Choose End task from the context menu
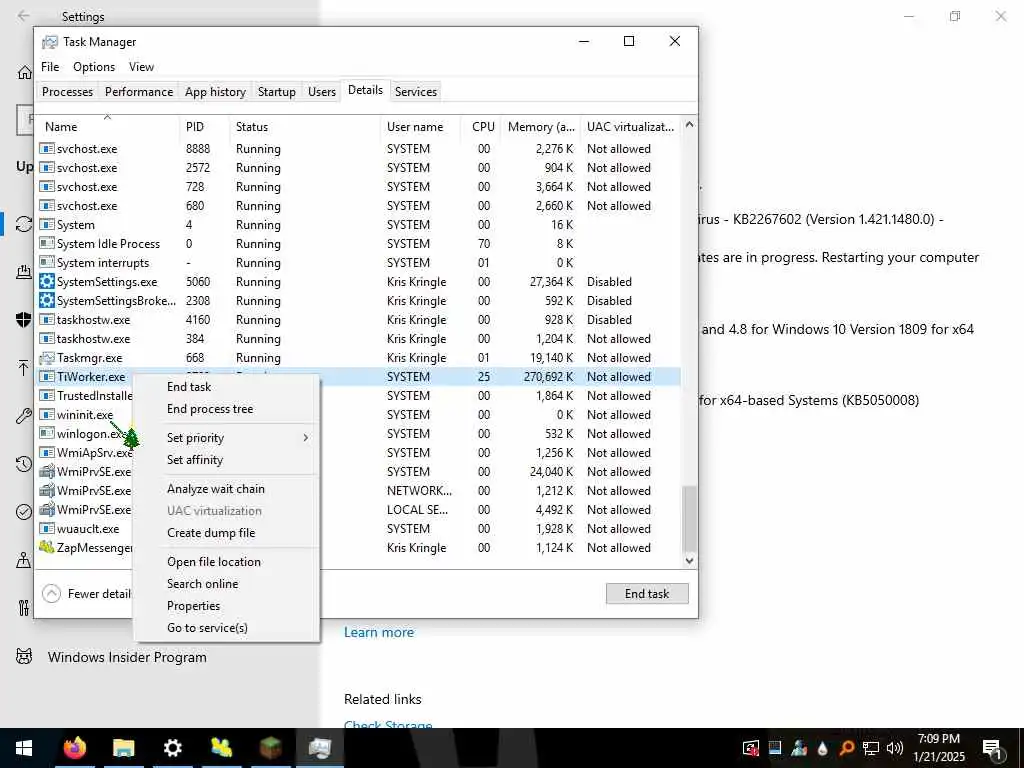1024x768 pixels. coord(189,387)
